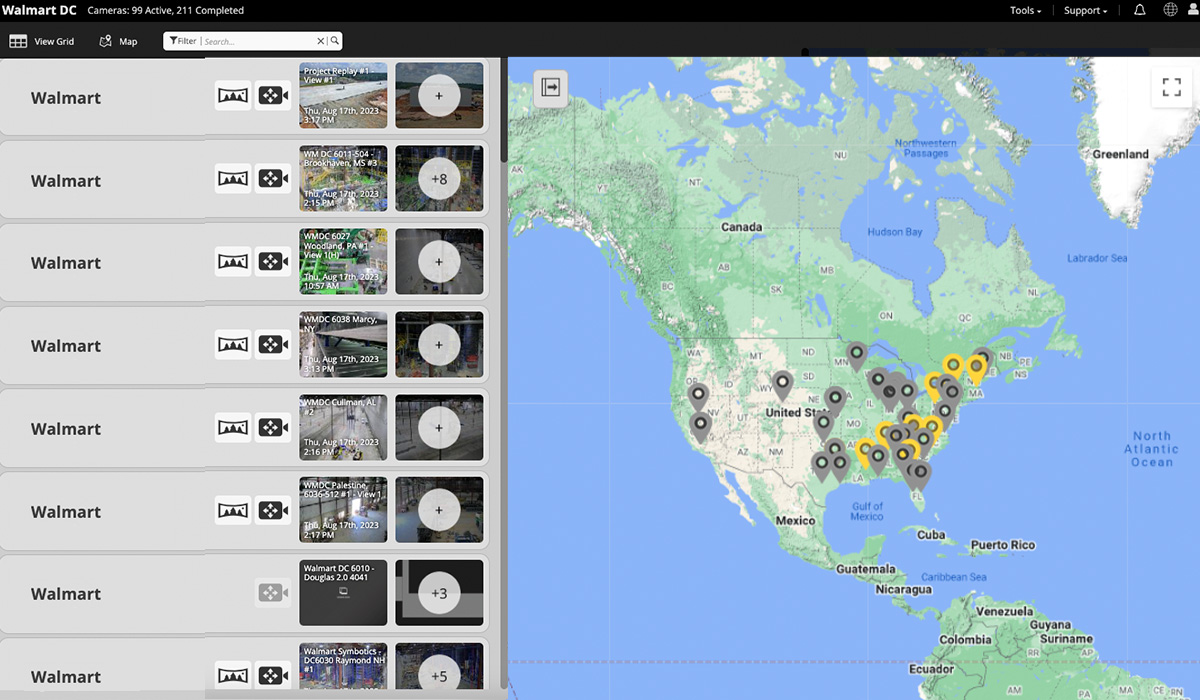Open Walmart Symbotics DC6030 Raymond thumbnail

[343, 668]
